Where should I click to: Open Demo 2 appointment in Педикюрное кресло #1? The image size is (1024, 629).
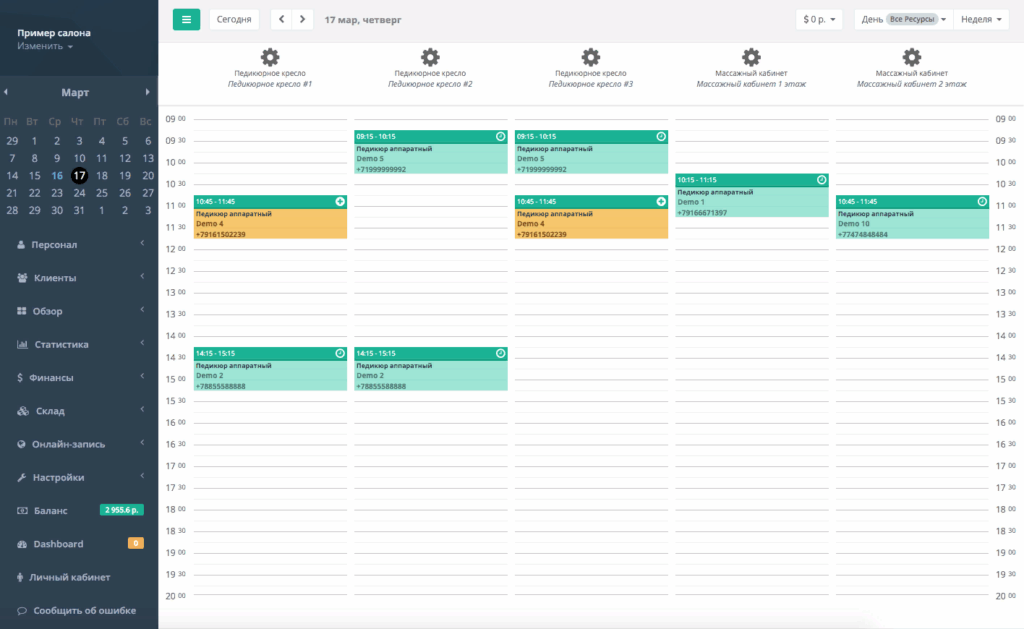(270, 369)
